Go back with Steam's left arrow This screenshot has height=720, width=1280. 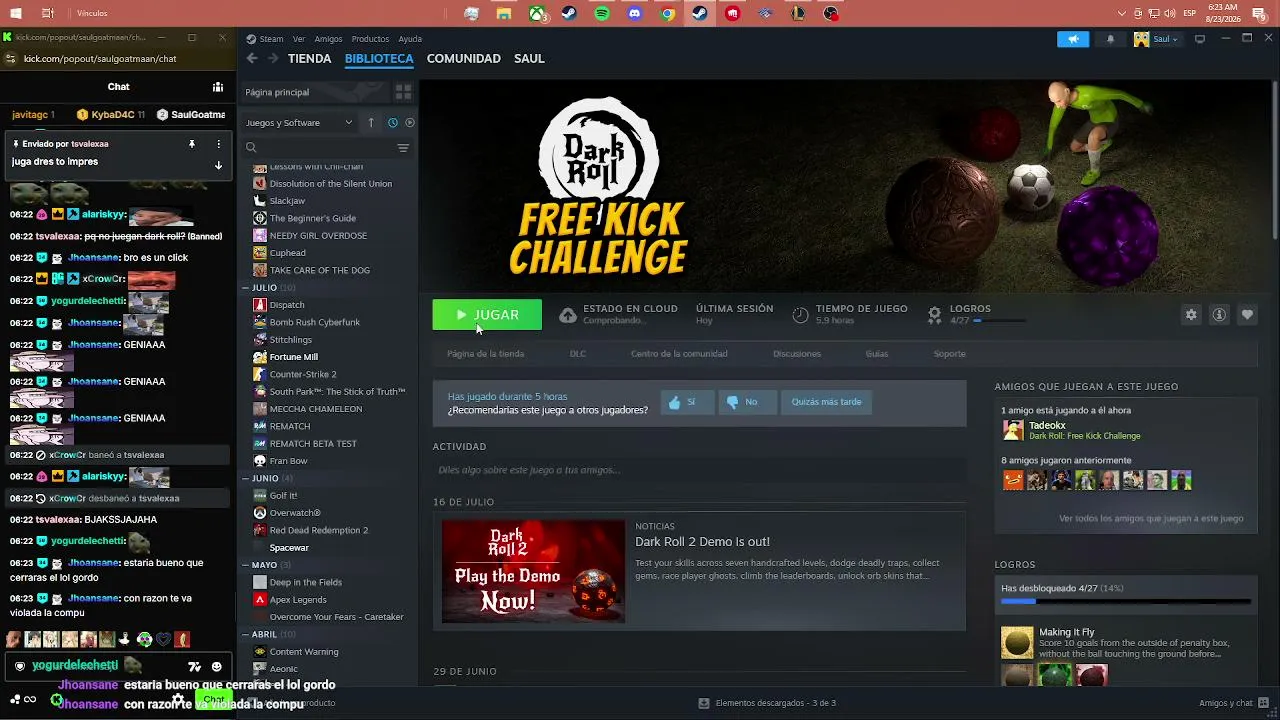252,59
